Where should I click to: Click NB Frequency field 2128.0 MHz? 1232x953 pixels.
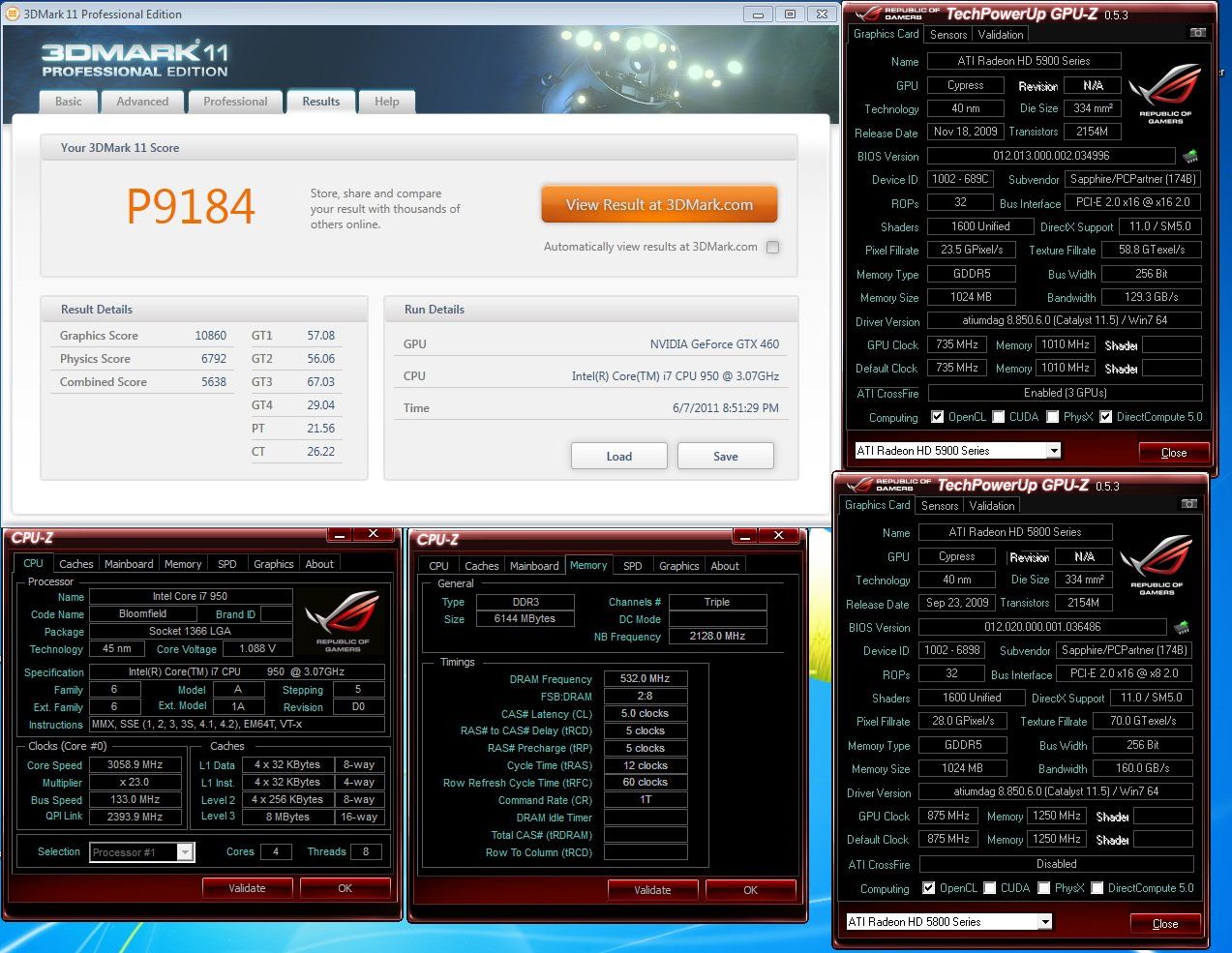pyautogui.click(x=718, y=637)
